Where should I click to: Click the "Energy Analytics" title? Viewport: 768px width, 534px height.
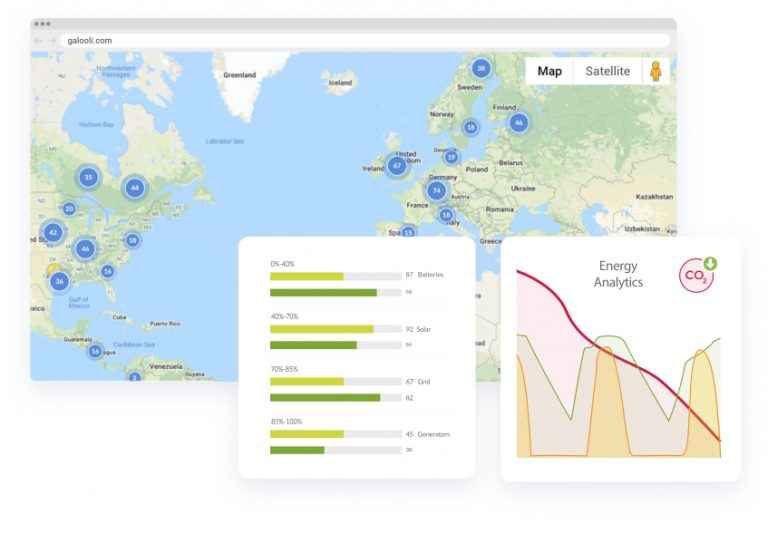click(x=618, y=274)
